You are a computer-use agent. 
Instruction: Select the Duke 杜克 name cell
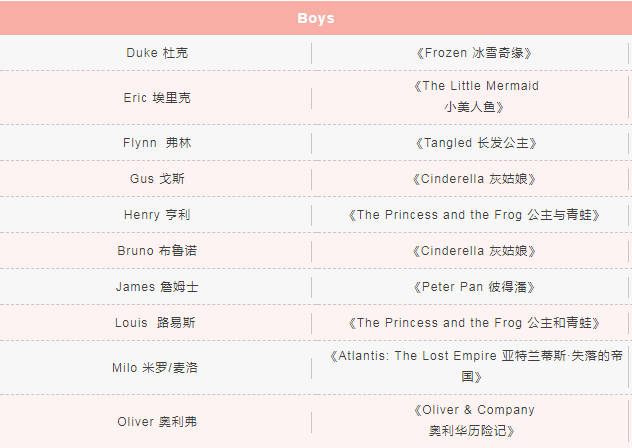tap(156, 53)
